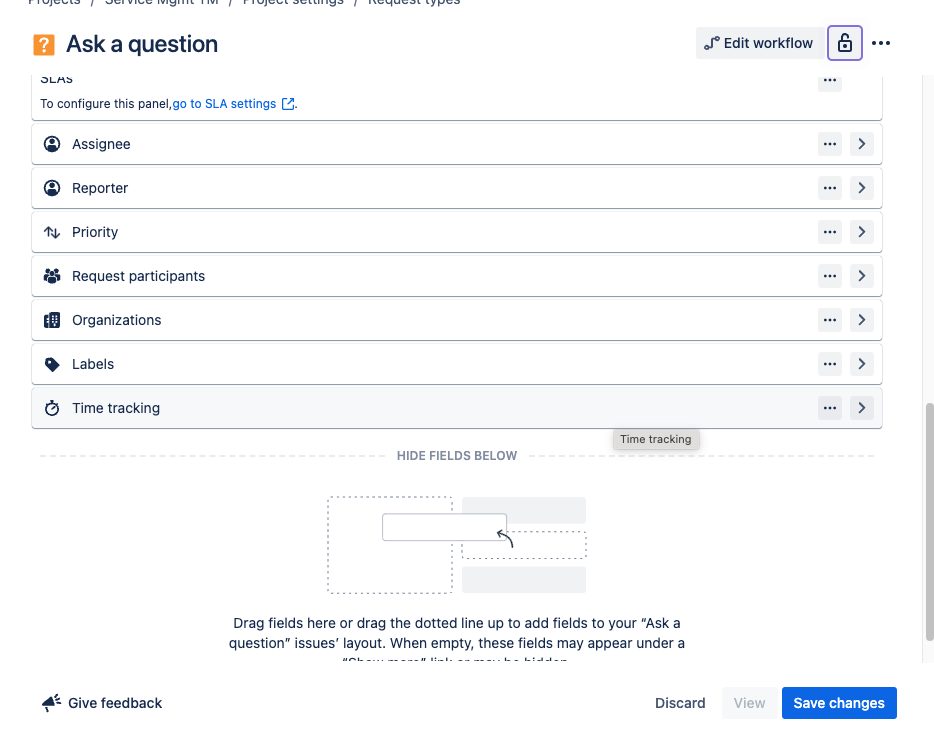Open the Assignee field options ellipsis

[830, 144]
